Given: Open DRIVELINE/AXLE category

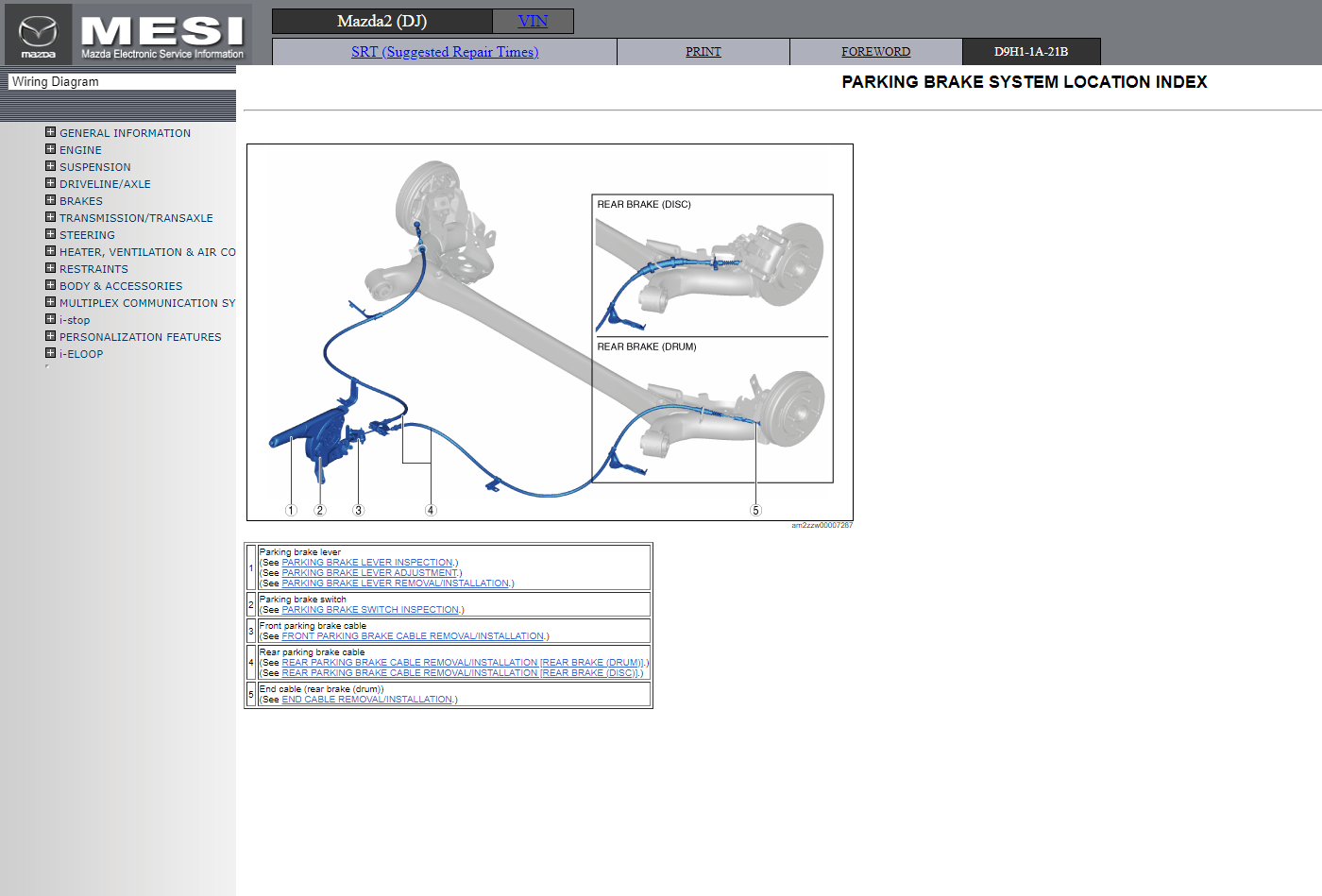Looking at the screenshot, I should [105, 184].
